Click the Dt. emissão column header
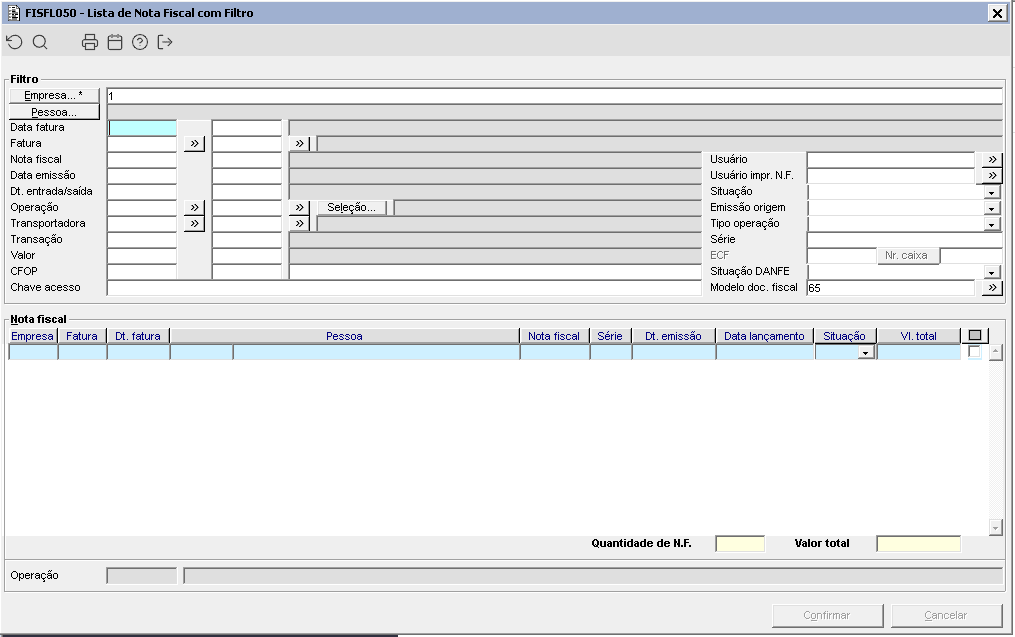 tap(673, 336)
